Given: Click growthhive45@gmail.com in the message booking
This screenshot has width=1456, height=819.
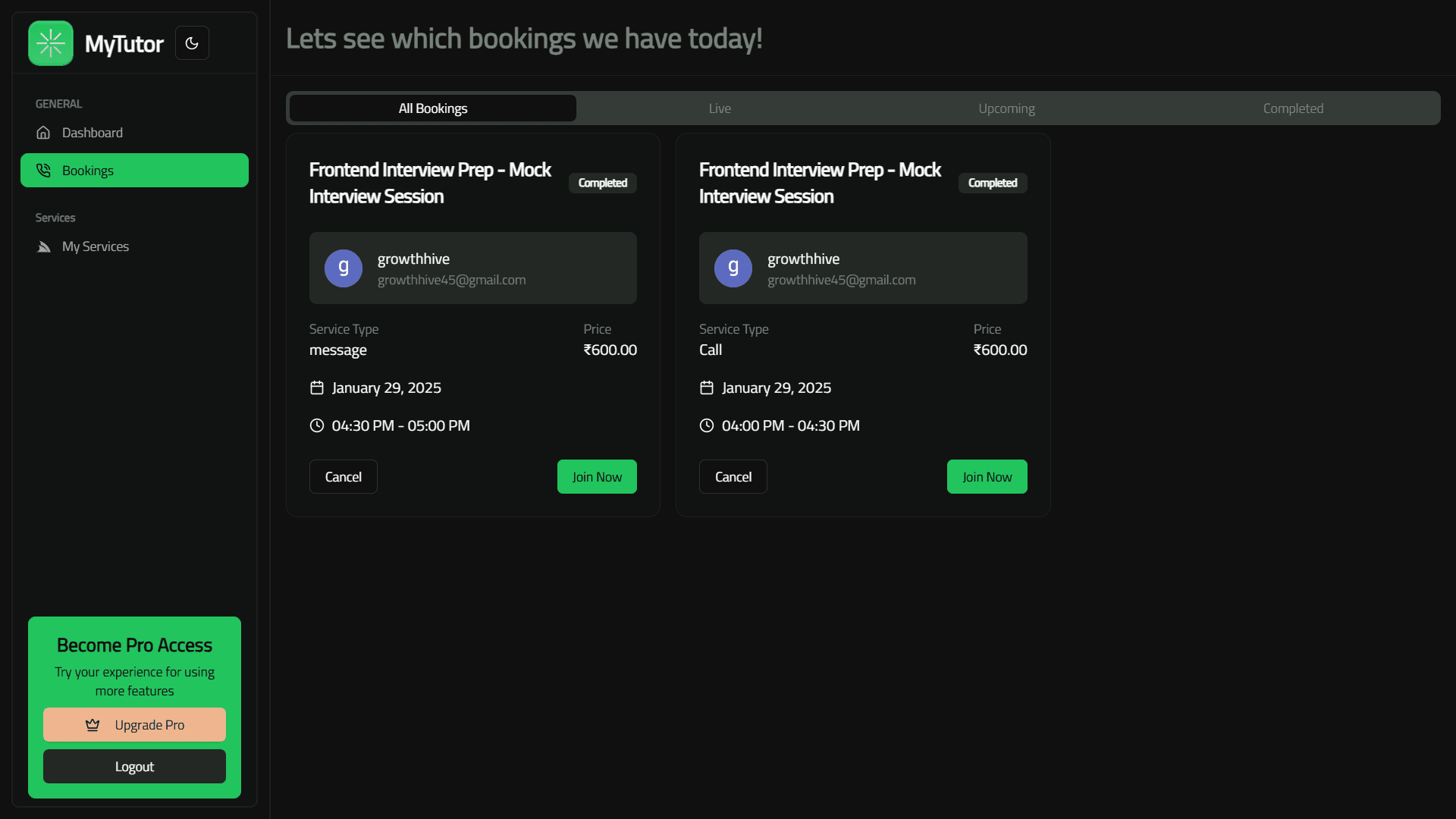Looking at the screenshot, I should click(x=452, y=280).
